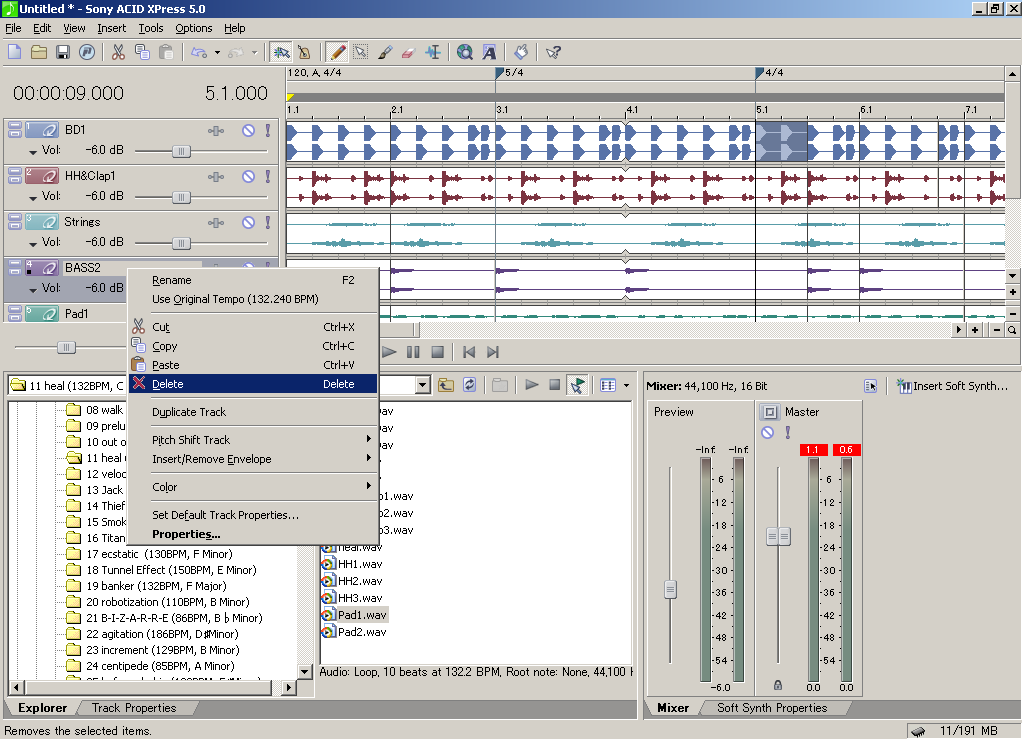Screen dimensions: 1022x739
Task: Click the Undo arrow icon
Action: point(199,52)
